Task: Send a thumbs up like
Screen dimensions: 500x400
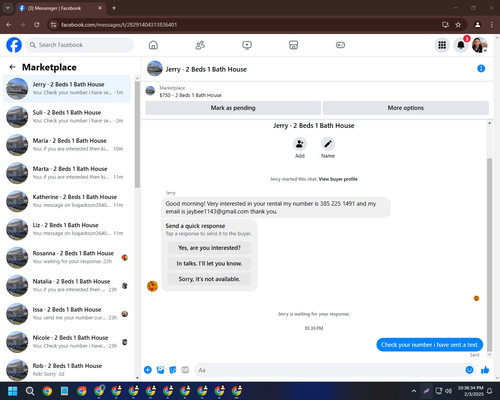Action: point(485,370)
